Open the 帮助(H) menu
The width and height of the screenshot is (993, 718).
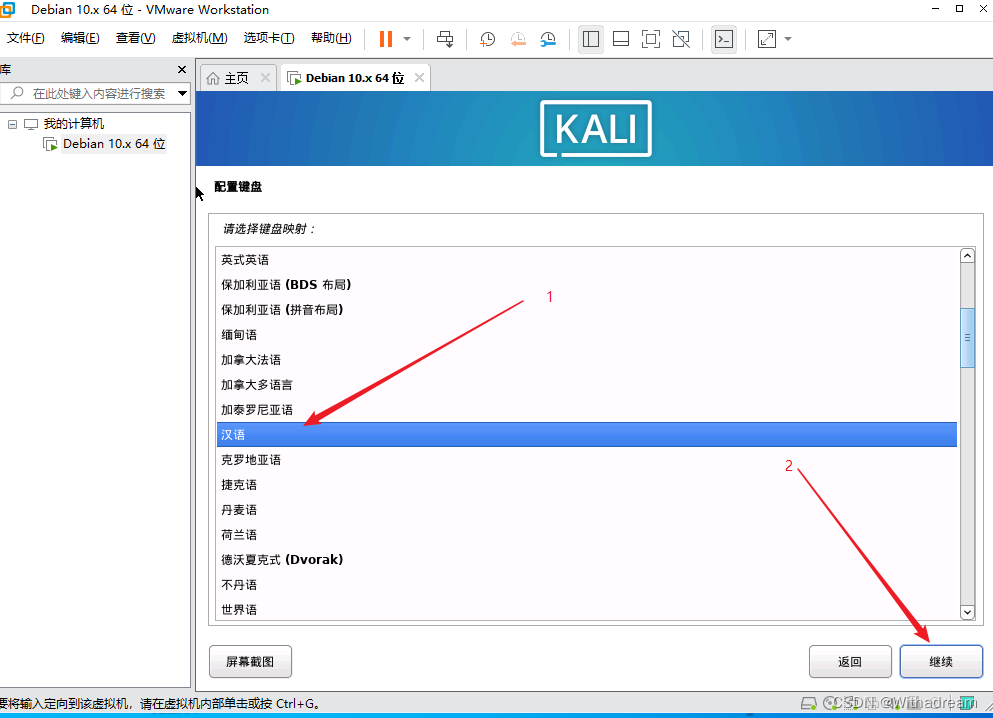(331, 38)
